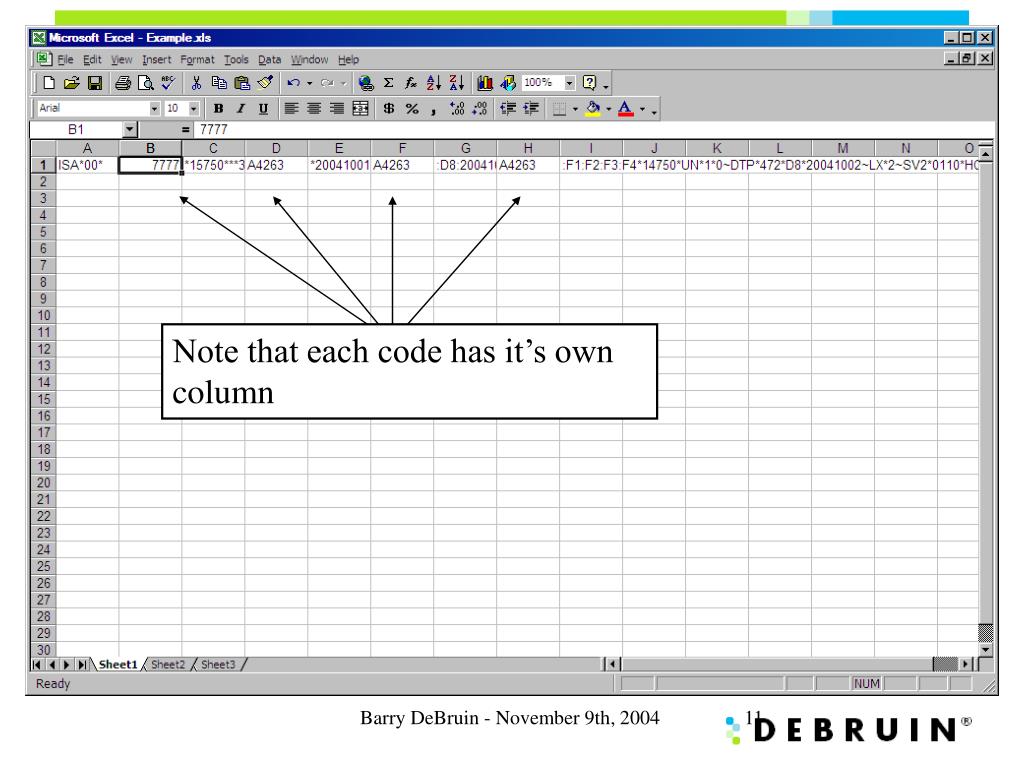Save the workbook with the floppy disk icon

pos(95,83)
